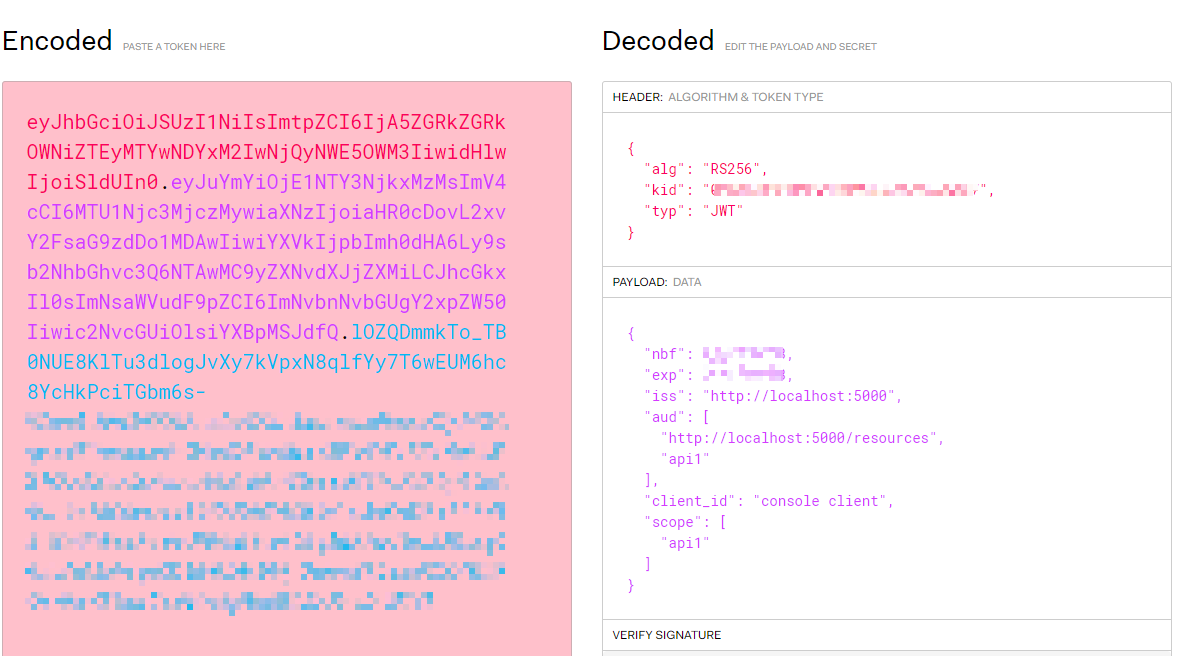1183x656 pixels.
Task: Click the PASTE A TOKEN HERE label
Action: pyautogui.click(x=174, y=46)
